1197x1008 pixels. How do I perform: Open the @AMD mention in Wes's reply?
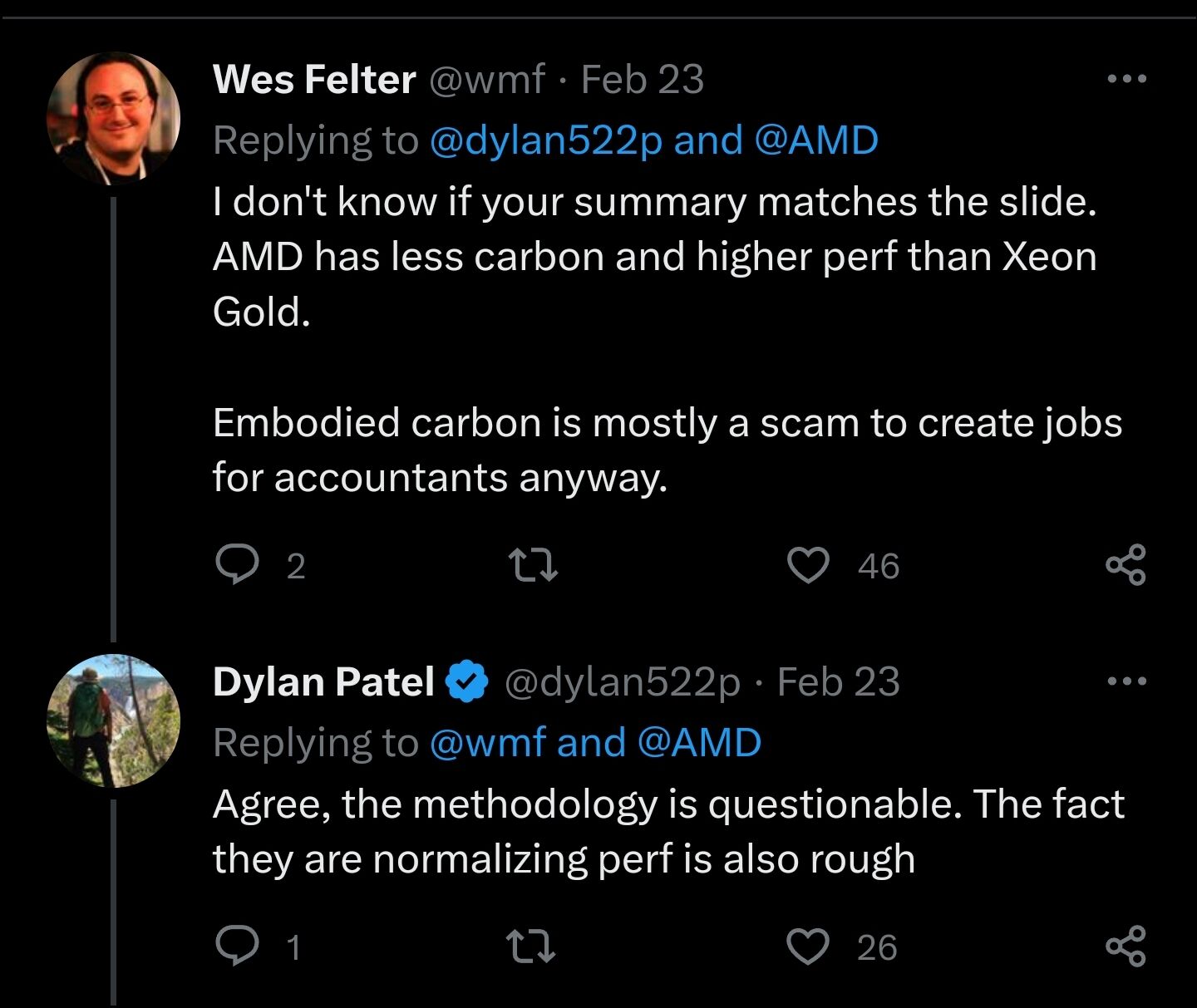click(x=816, y=140)
